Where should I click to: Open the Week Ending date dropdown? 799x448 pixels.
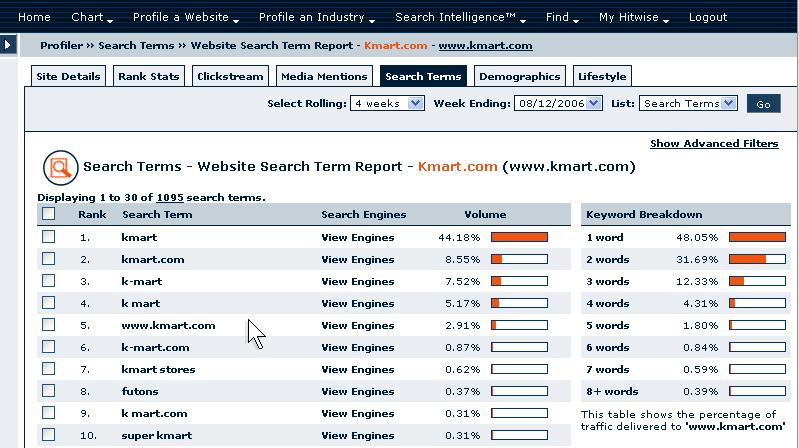point(558,103)
